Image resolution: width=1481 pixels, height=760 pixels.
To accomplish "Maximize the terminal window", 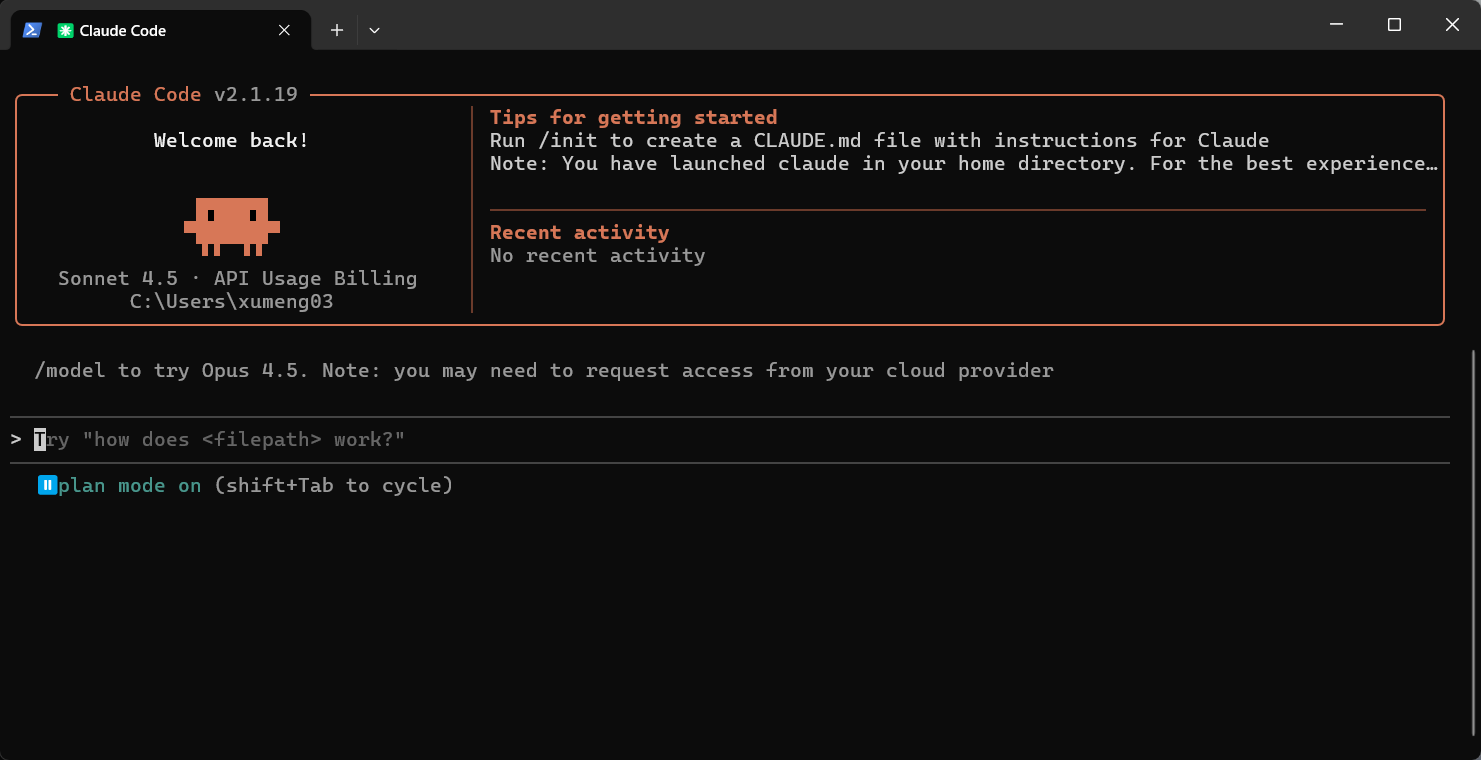I will pyautogui.click(x=1394, y=24).
